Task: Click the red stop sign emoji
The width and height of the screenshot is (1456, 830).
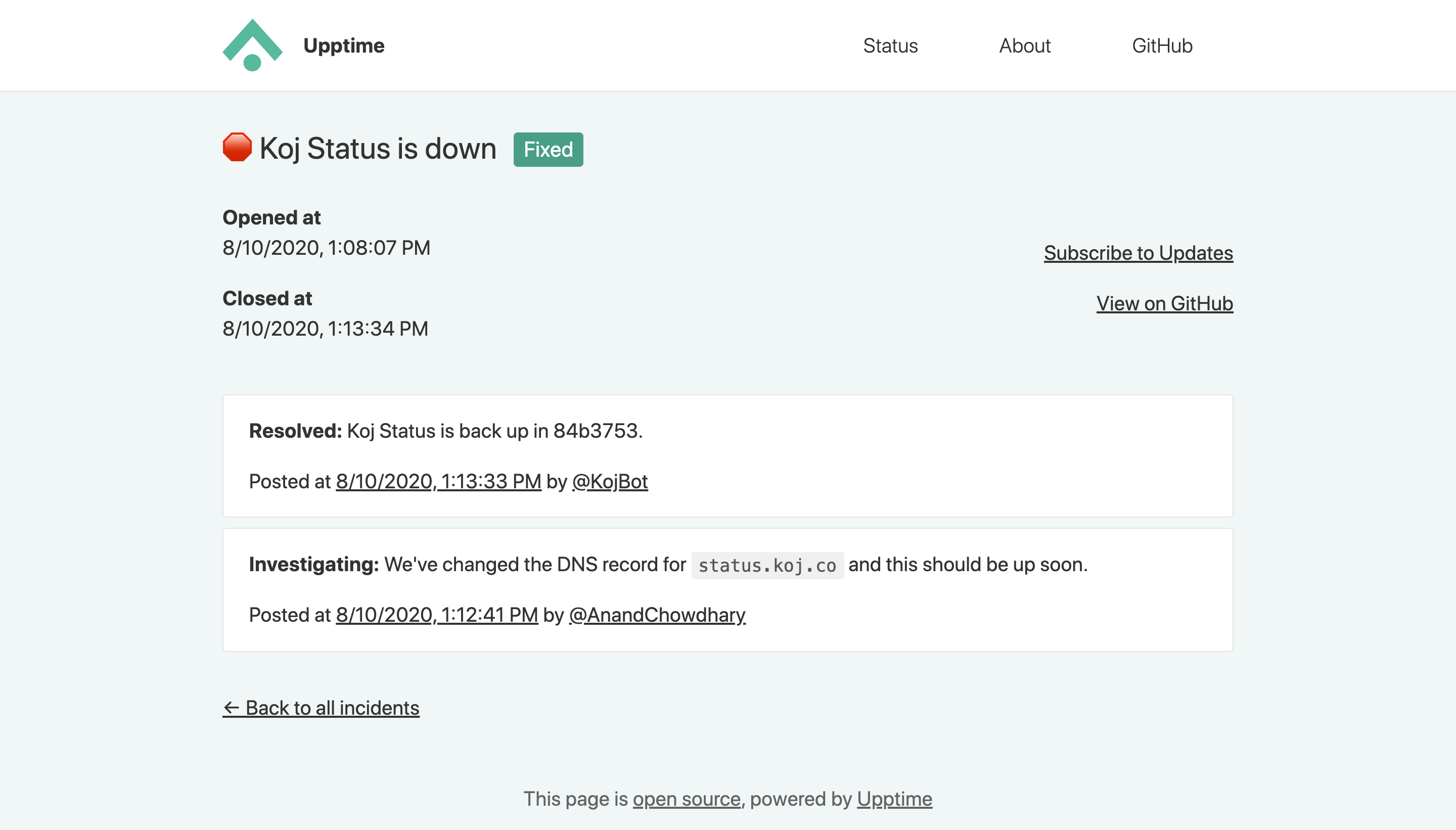Action: point(237,148)
